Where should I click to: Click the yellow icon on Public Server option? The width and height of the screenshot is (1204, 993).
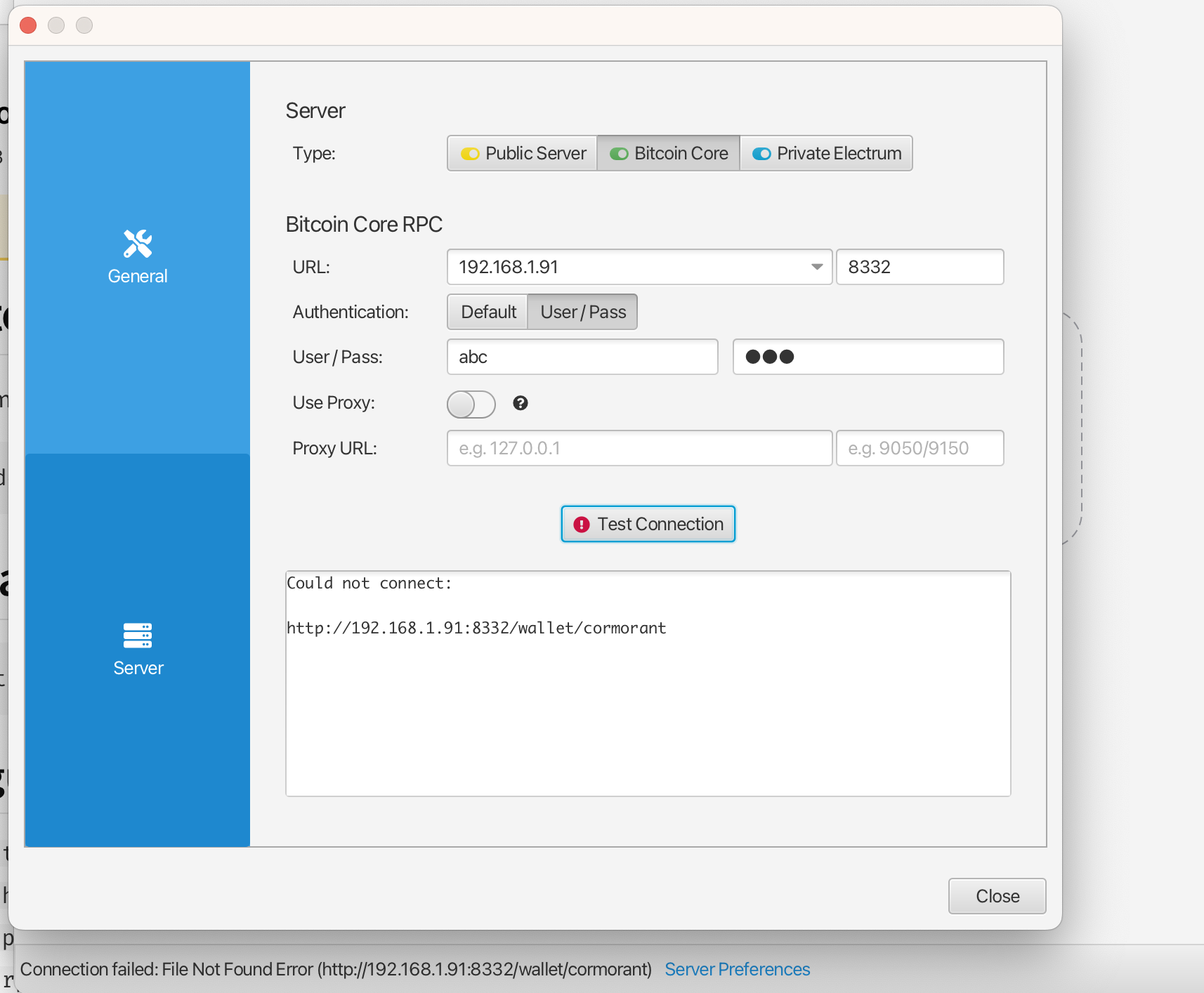[x=470, y=153]
